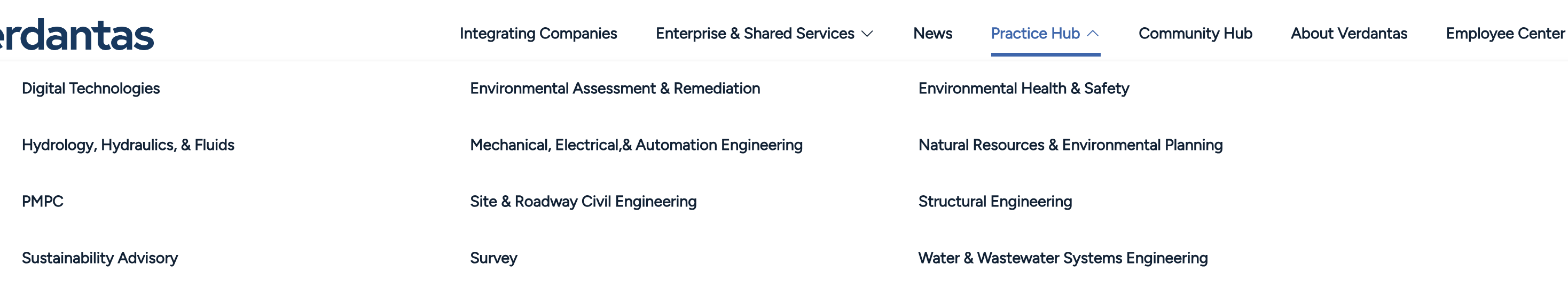The width and height of the screenshot is (1568, 303).
Task: Open Site & Roadway Civil Engineering
Action: pyautogui.click(x=583, y=202)
